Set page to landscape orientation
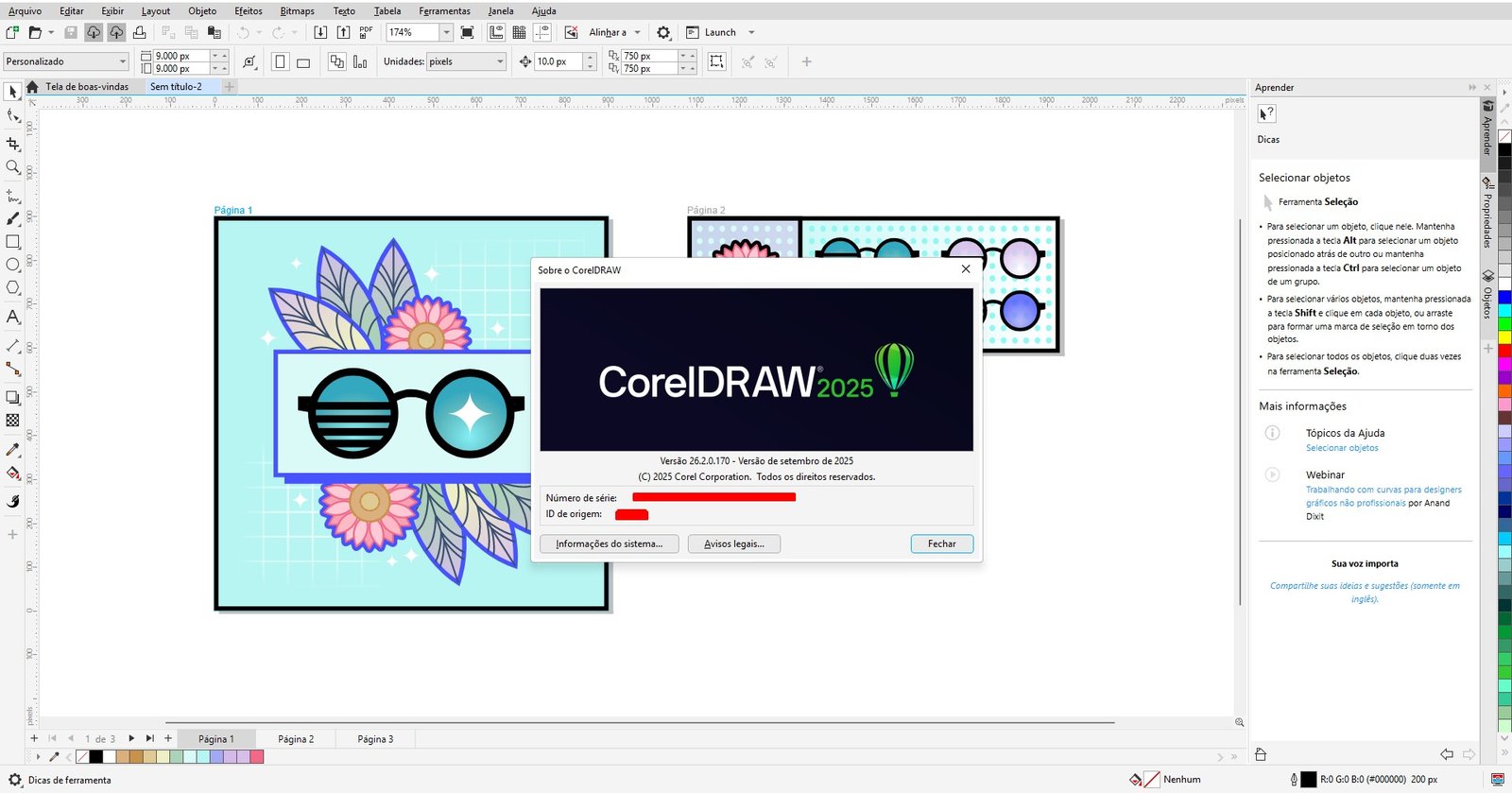This screenshot has height=793, width=1512. pos(303,61)
